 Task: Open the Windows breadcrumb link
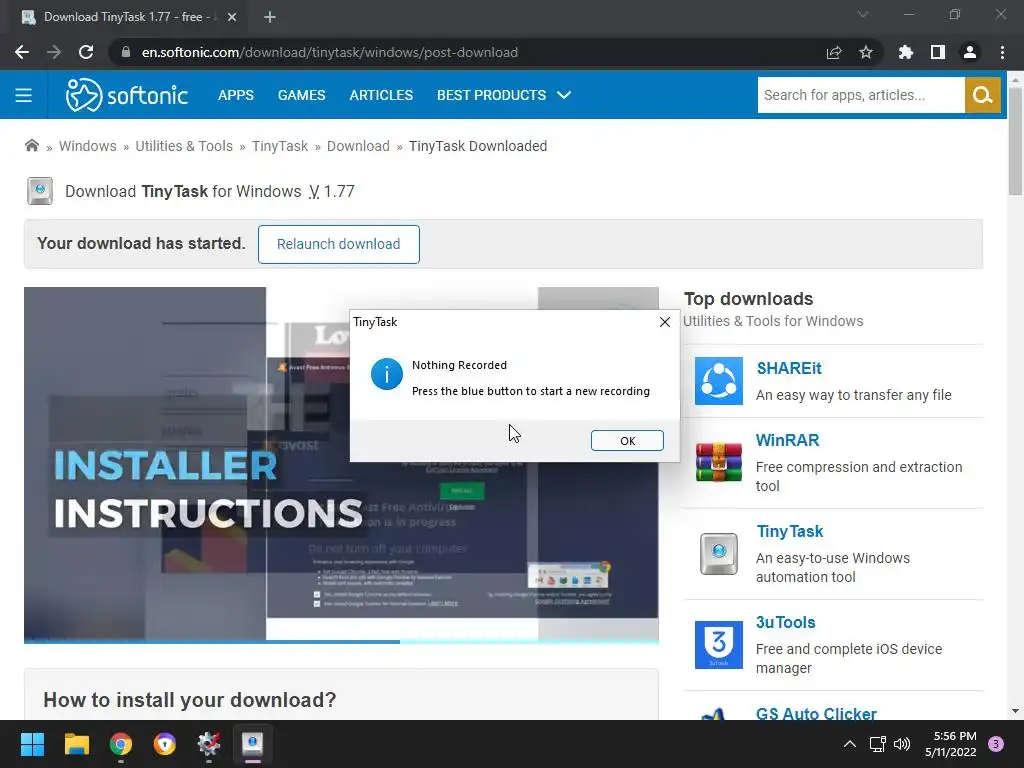88,146
